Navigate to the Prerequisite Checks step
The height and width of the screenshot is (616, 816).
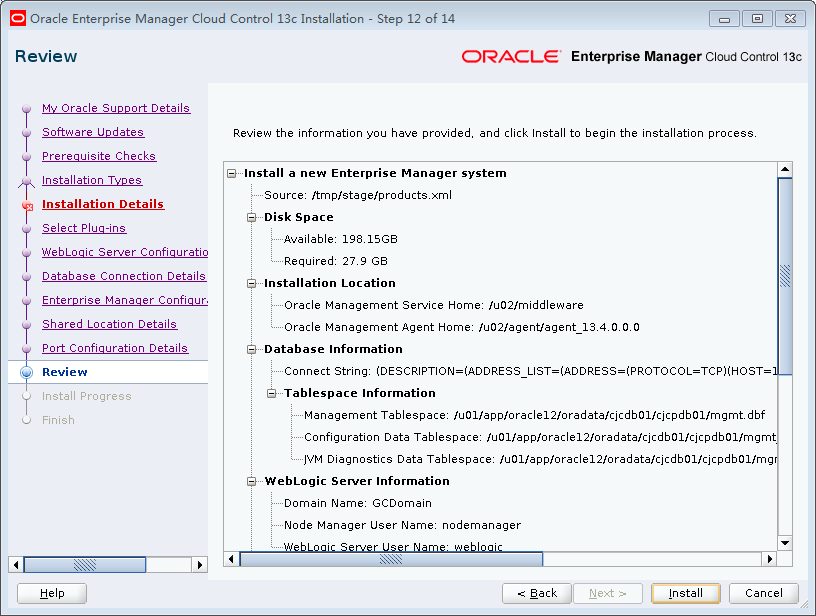(98, 156)
